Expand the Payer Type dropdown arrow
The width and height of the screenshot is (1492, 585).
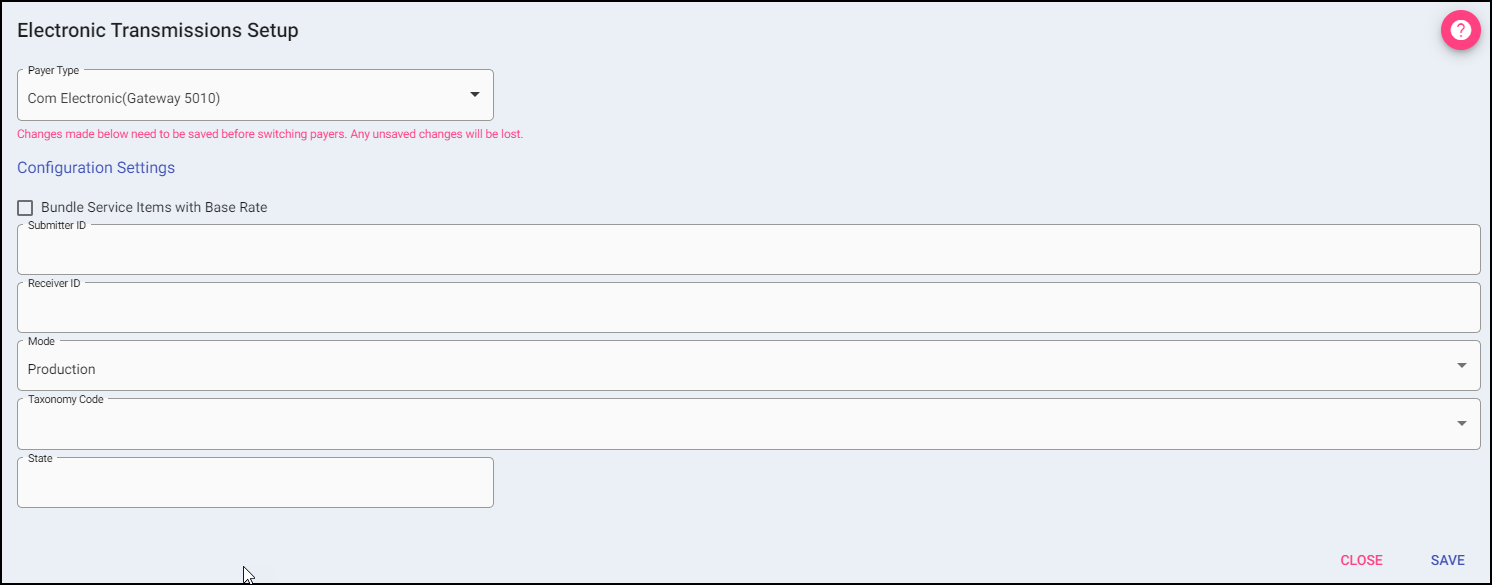click(x=475, y=95)
